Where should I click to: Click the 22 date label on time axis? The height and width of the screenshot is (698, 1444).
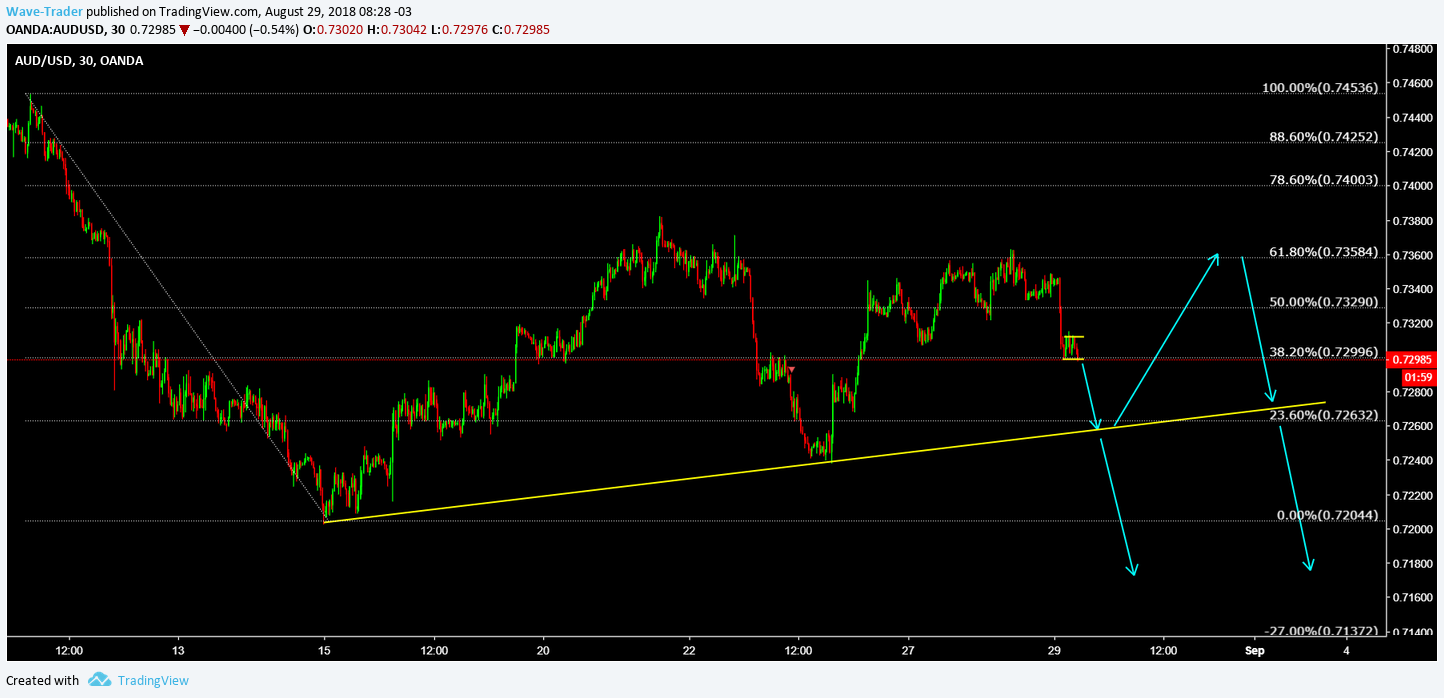(688, 650)
